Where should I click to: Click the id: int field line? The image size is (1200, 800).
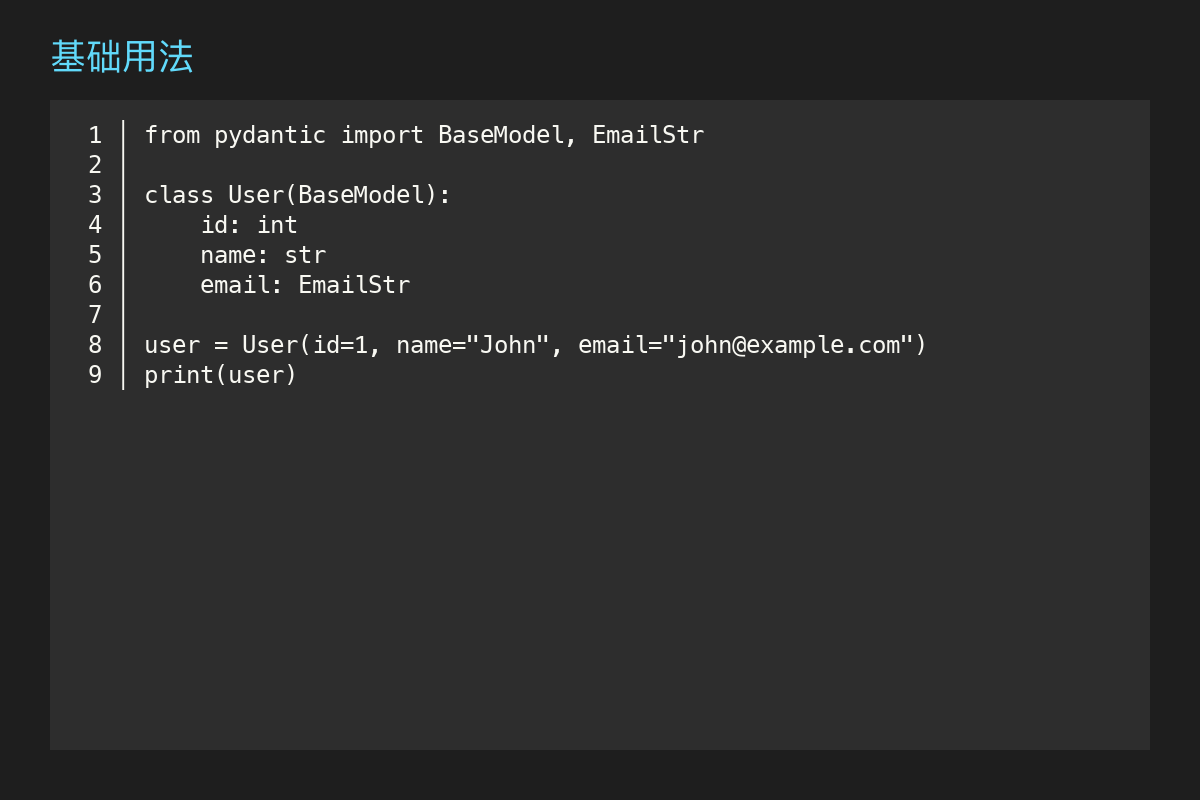point(249,225)
